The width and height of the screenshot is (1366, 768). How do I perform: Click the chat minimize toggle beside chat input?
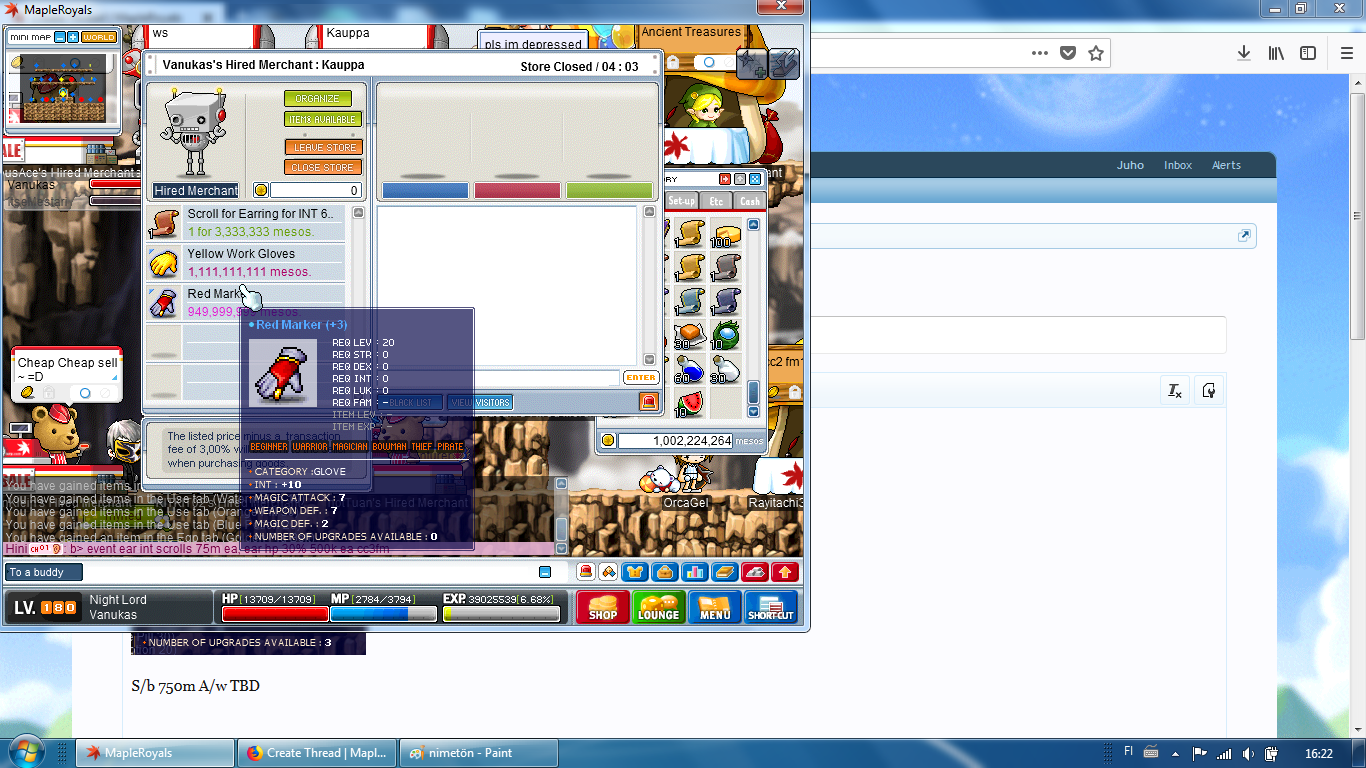coord(545,572)
